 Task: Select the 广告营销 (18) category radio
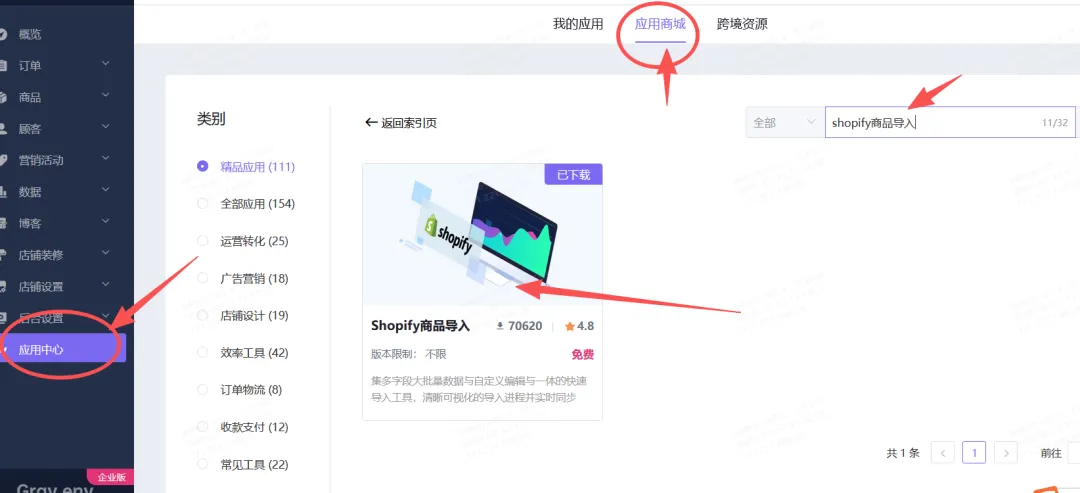point(202,278)
